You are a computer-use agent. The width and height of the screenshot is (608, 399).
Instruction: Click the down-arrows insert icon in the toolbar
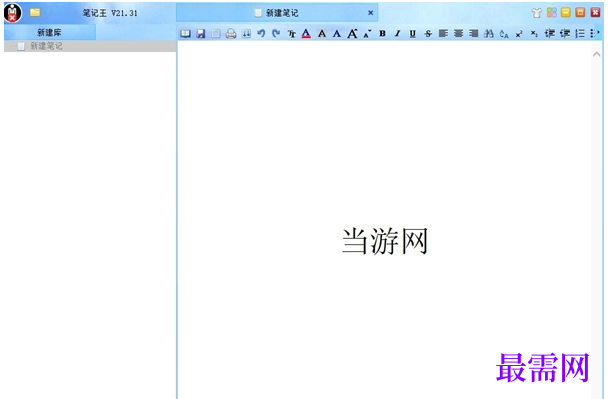pyautogui.click(x=246, y=34)
